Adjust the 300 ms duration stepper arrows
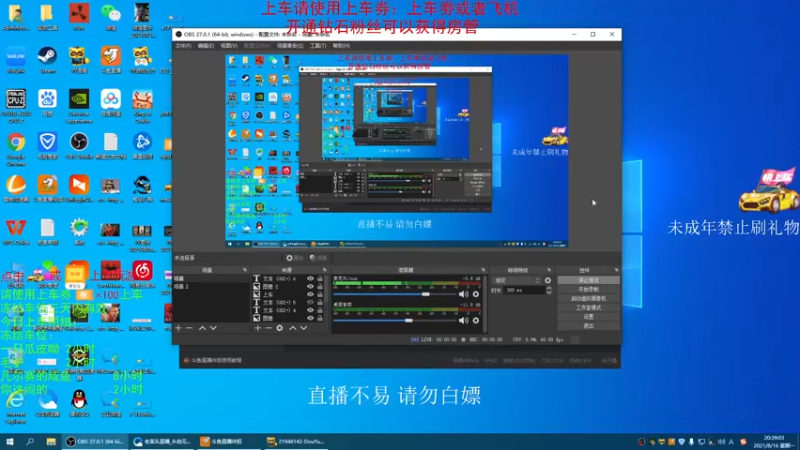Image resolution: width=800 pixels, height=450 pixels. click(x=549, y=290)
